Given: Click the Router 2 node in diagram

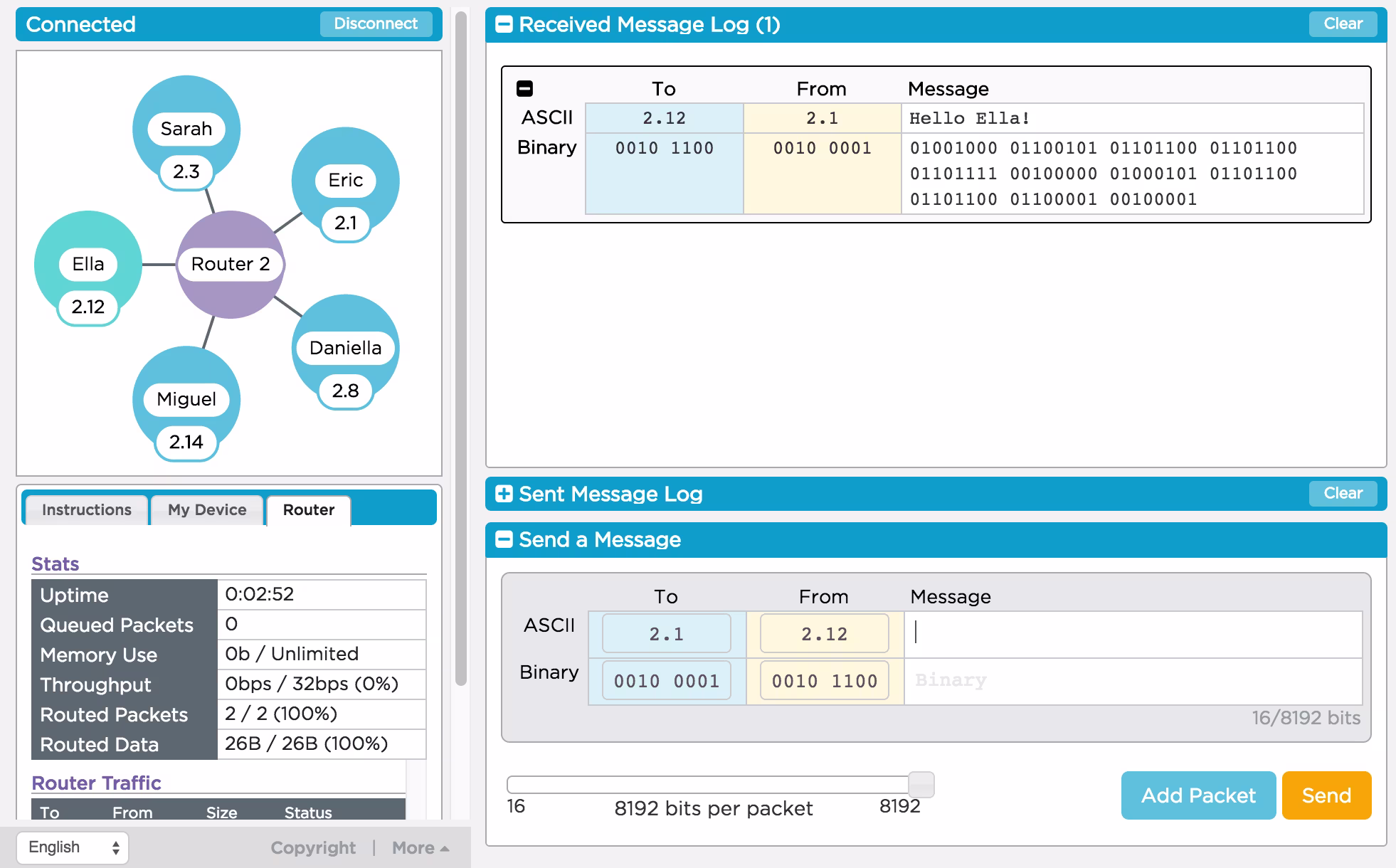Looking at the screenshot, I should point(230,264).
